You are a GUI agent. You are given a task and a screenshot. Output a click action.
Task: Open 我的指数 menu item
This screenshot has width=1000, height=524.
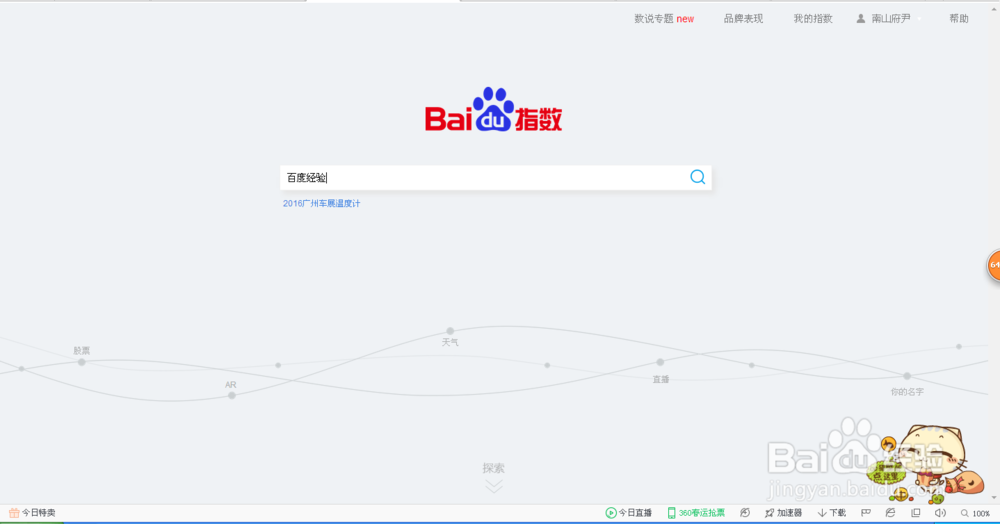point(812,18)
